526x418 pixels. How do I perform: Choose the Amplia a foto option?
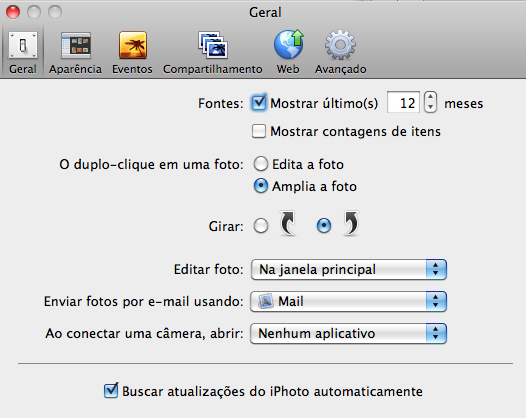pyautogui.click(x=261, y=186)
